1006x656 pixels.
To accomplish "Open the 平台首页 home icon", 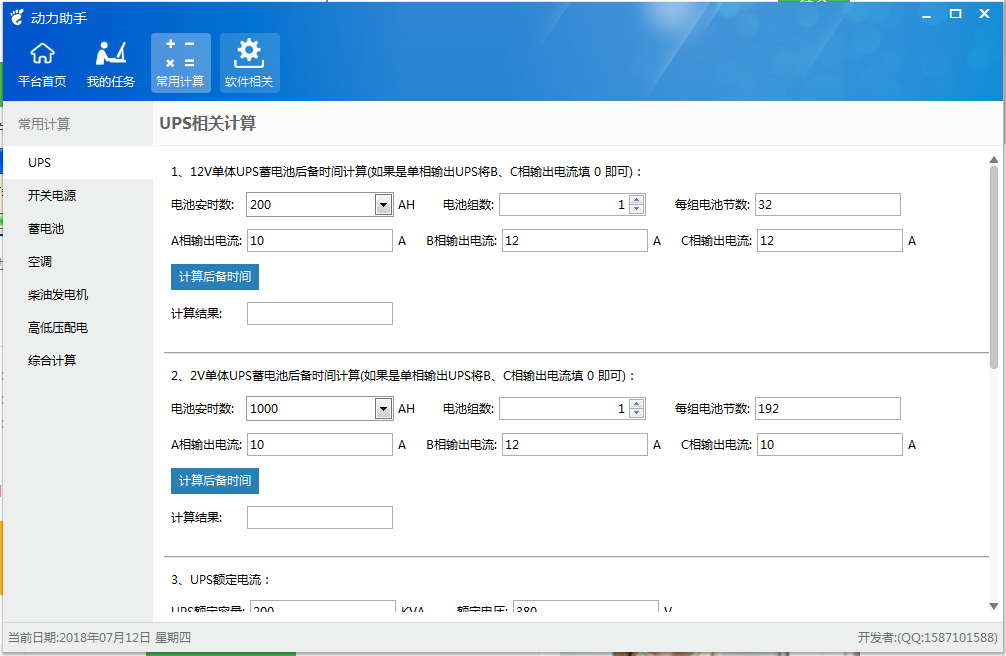I will (x=42, y=63).
